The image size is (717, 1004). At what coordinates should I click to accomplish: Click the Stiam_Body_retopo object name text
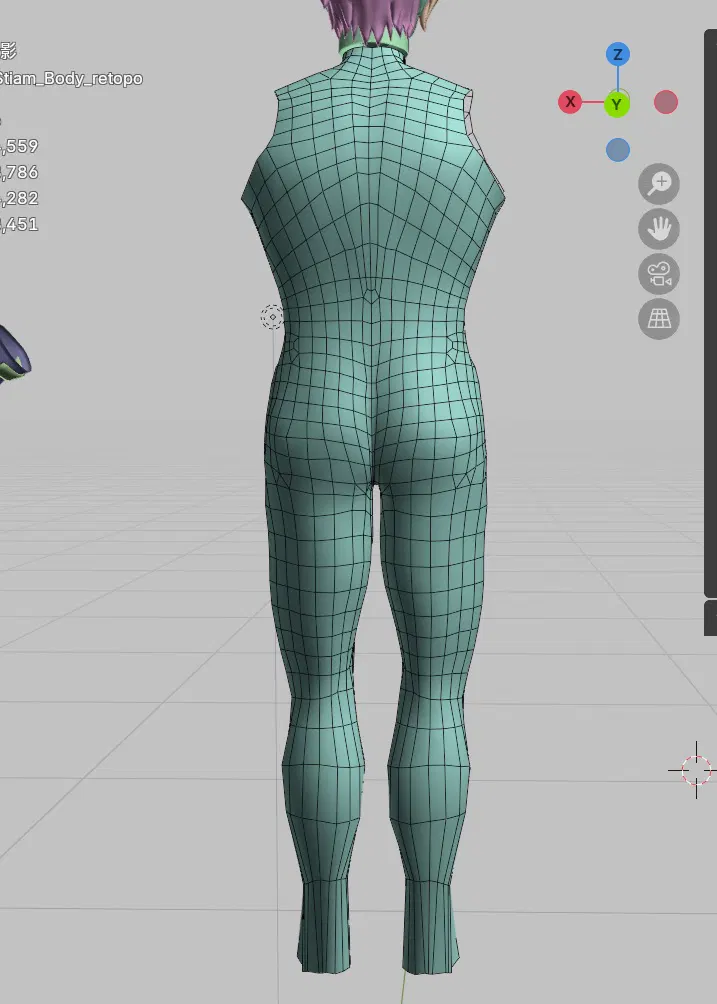point(72,78)
